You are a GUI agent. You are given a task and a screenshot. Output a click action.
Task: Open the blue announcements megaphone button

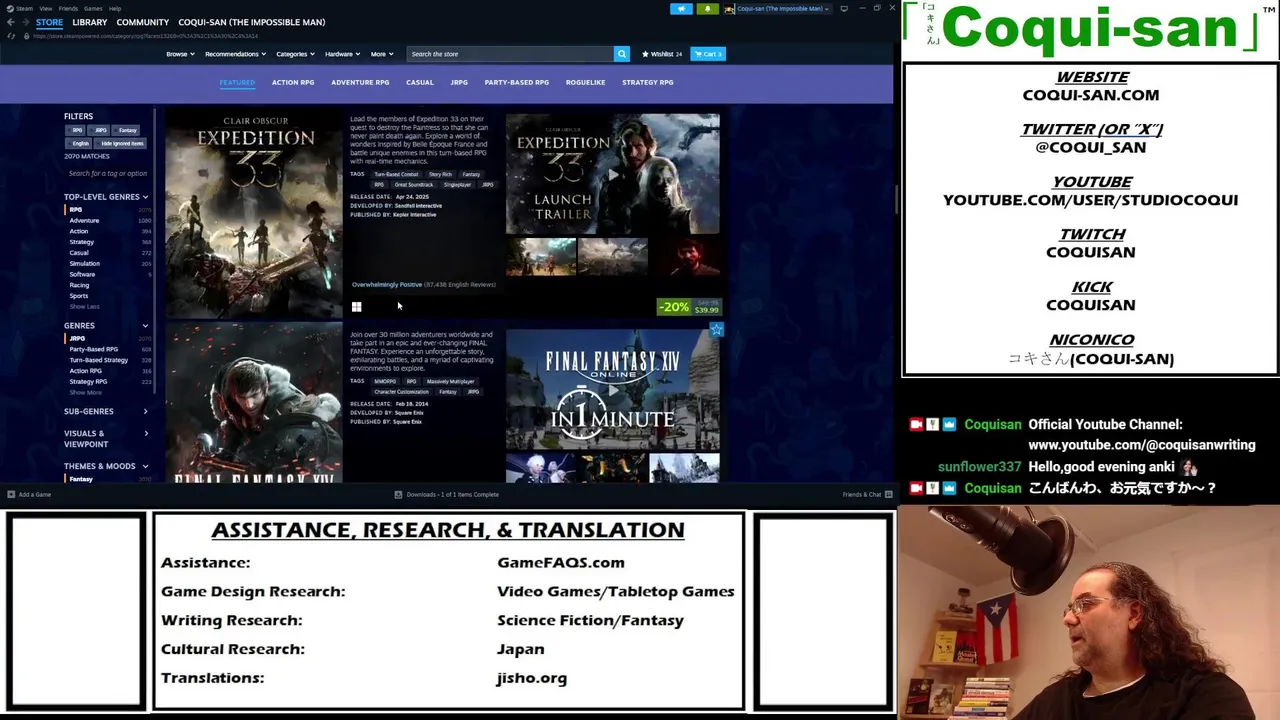pyautogui.click(x=681, y=9)
